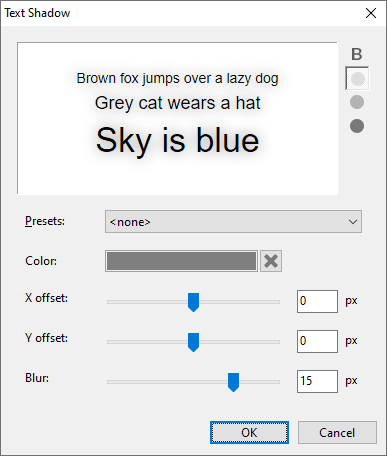The height and width of the screenshot is (456, 387).
Task: Focus the Blur value field showing 15
Action: click(x=317, y=381)
